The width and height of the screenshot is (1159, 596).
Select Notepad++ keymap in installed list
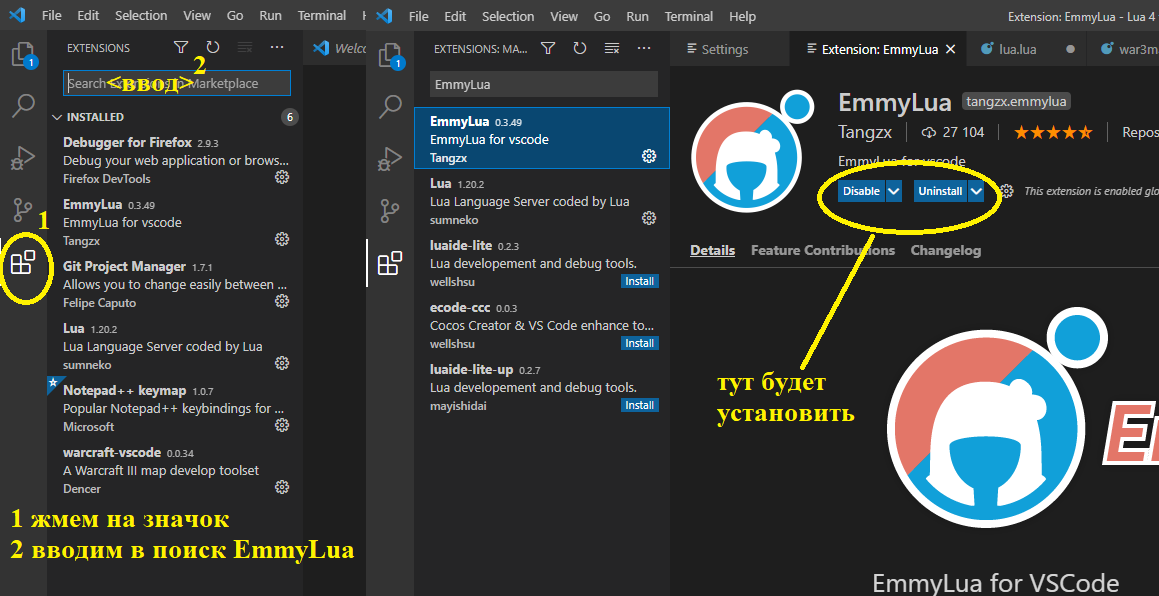[176, 408]
